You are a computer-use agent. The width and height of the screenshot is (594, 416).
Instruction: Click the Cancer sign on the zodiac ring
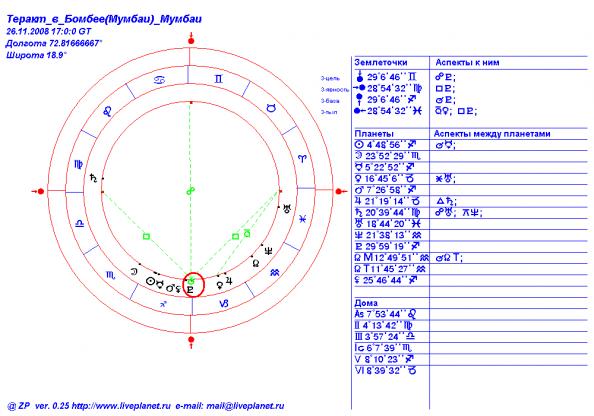coord(159,80)
